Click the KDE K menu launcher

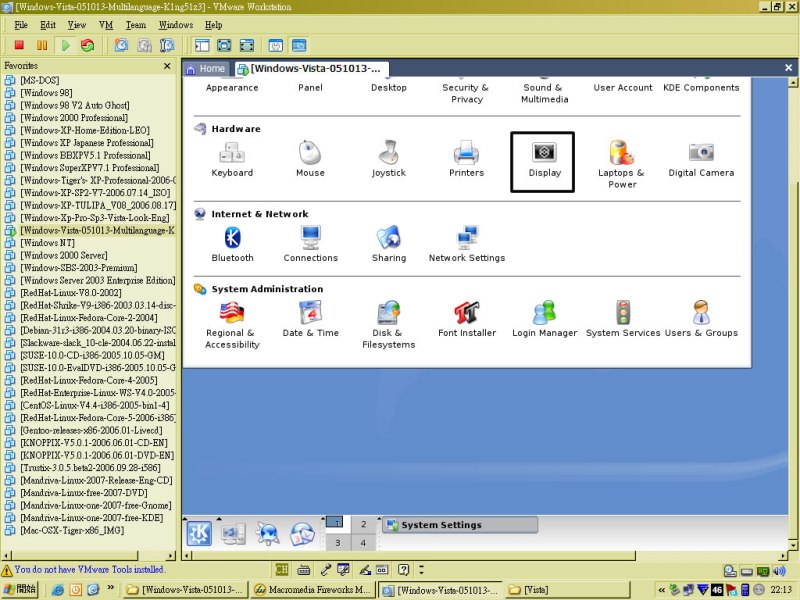(x=199, y=534)
